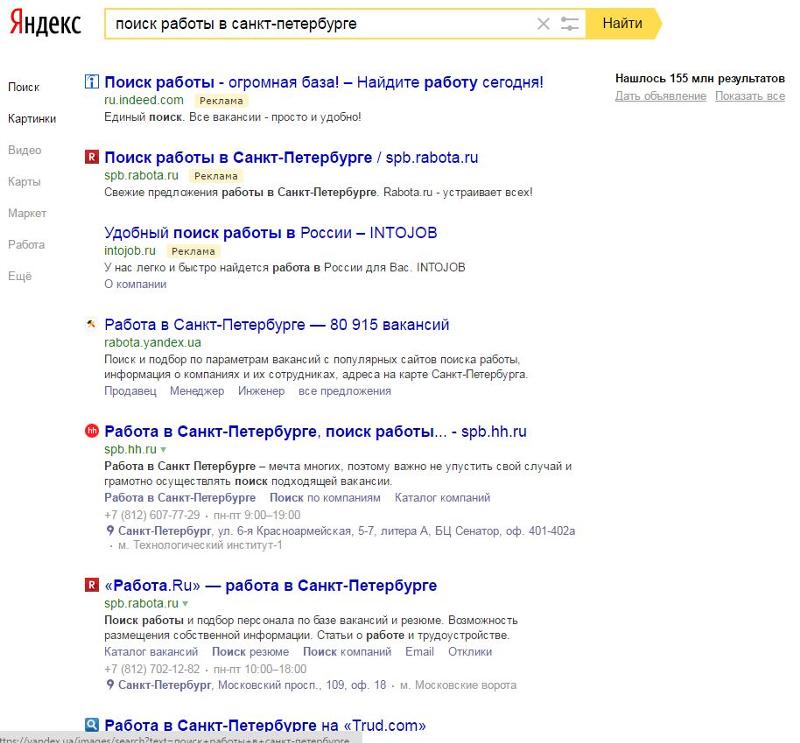Open '«Работа.Ru» — работа в Санкт-Петербурге' title

[271, 585]
